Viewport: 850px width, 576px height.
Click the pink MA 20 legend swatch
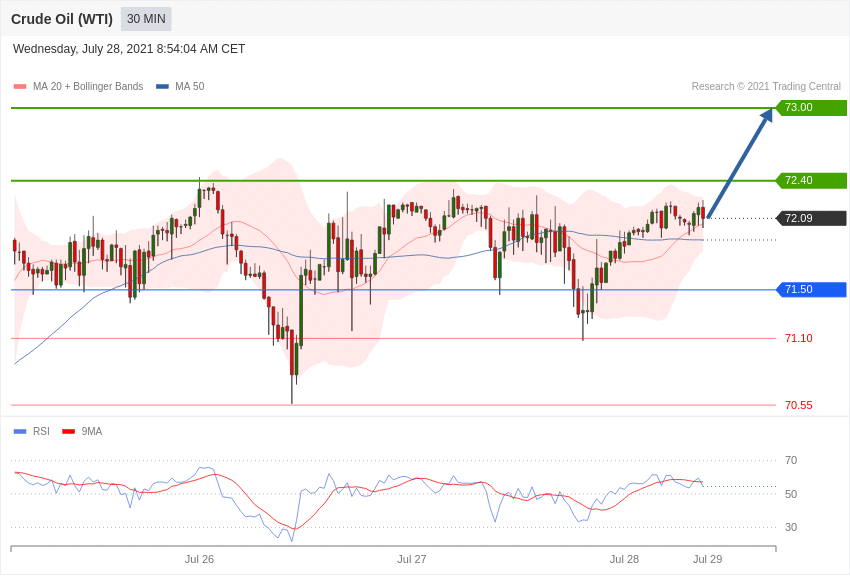20,87
